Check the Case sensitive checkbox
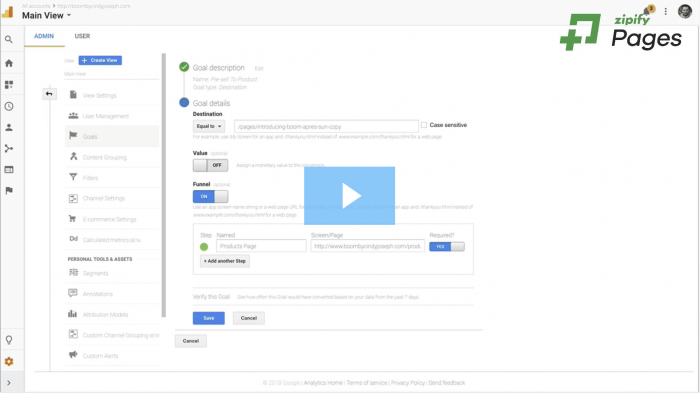The height and width of the screenshot is (393, 700). 424,125
